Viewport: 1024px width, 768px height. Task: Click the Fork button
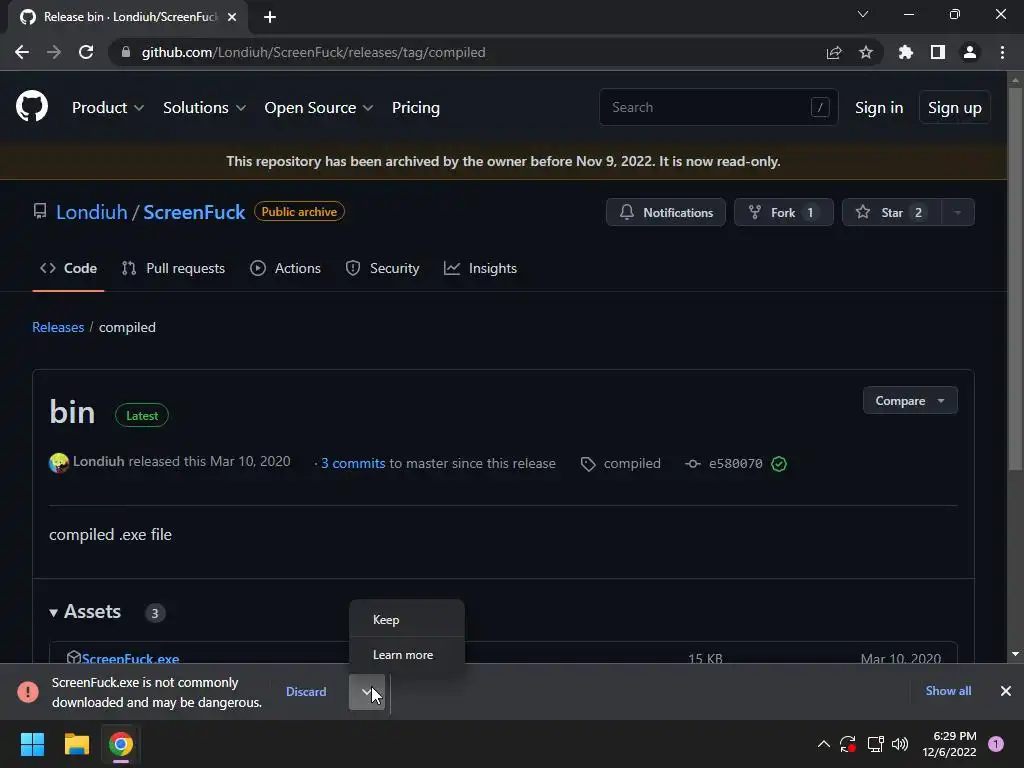coord(784,212)
